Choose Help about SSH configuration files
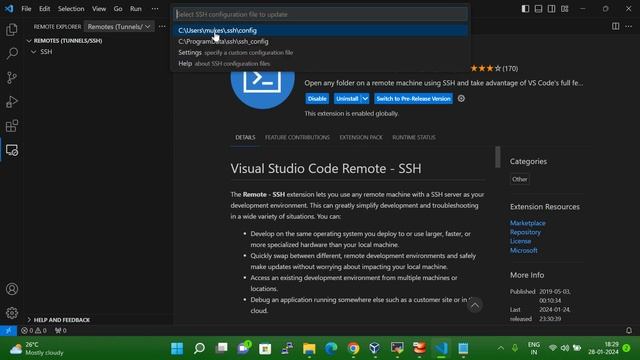This screenshot has height=360, width=640. point(320,63)
